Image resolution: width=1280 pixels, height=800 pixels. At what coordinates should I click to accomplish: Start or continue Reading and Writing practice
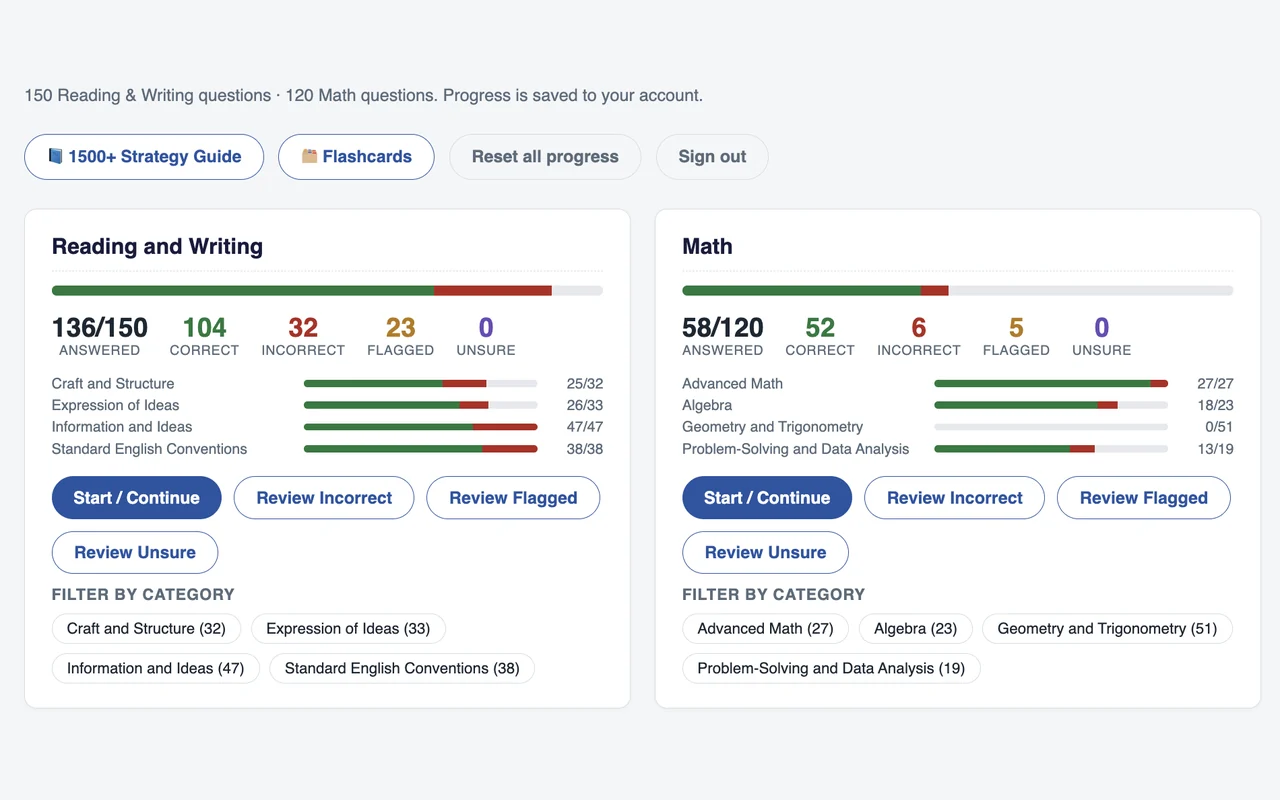(136, 498)
